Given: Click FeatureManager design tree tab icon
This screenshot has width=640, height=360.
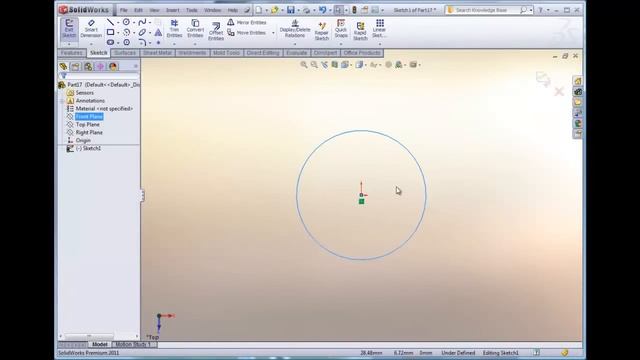Looking at the screenshot, I should (63, 67).
